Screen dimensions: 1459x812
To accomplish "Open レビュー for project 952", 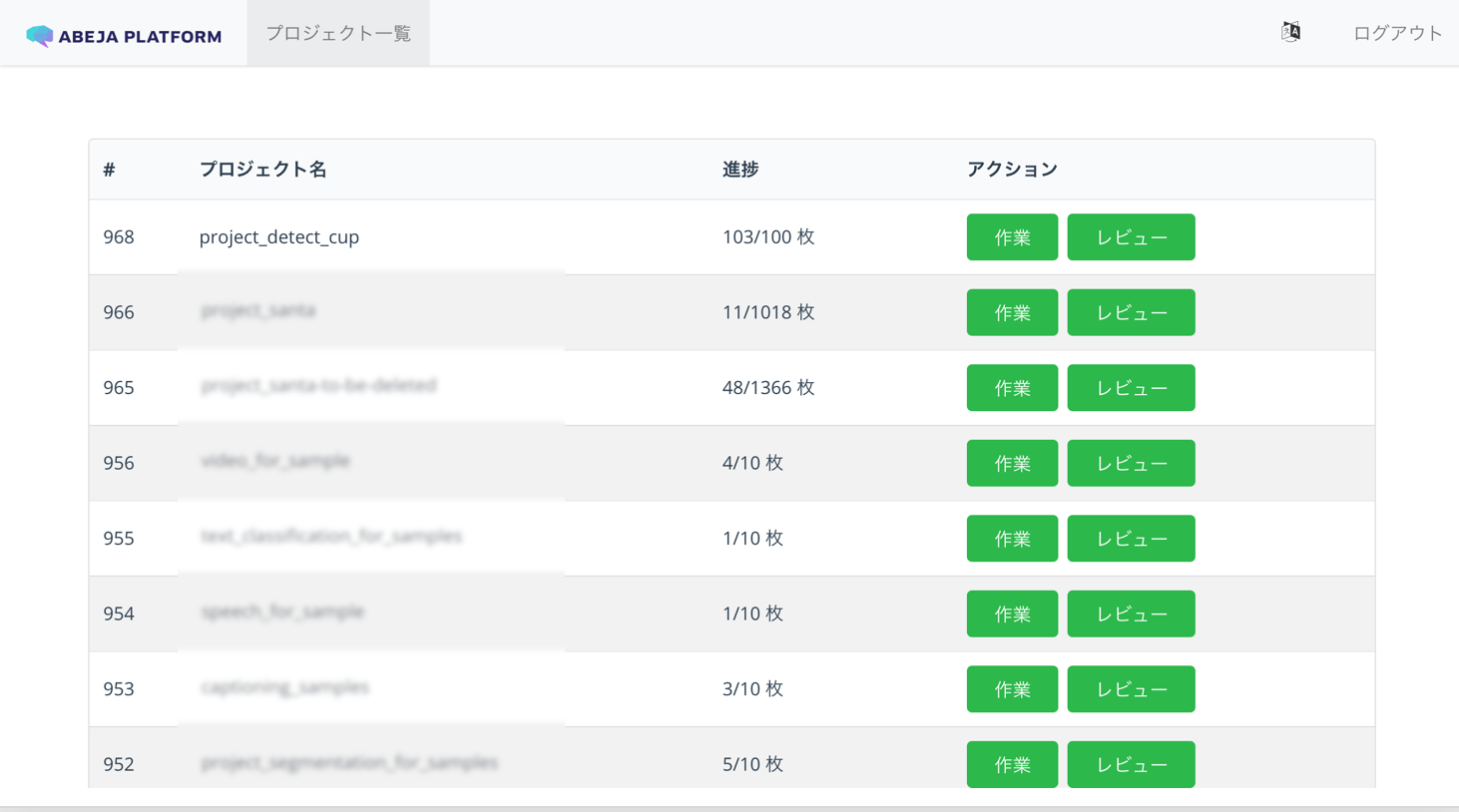I will pos(1131,764).
